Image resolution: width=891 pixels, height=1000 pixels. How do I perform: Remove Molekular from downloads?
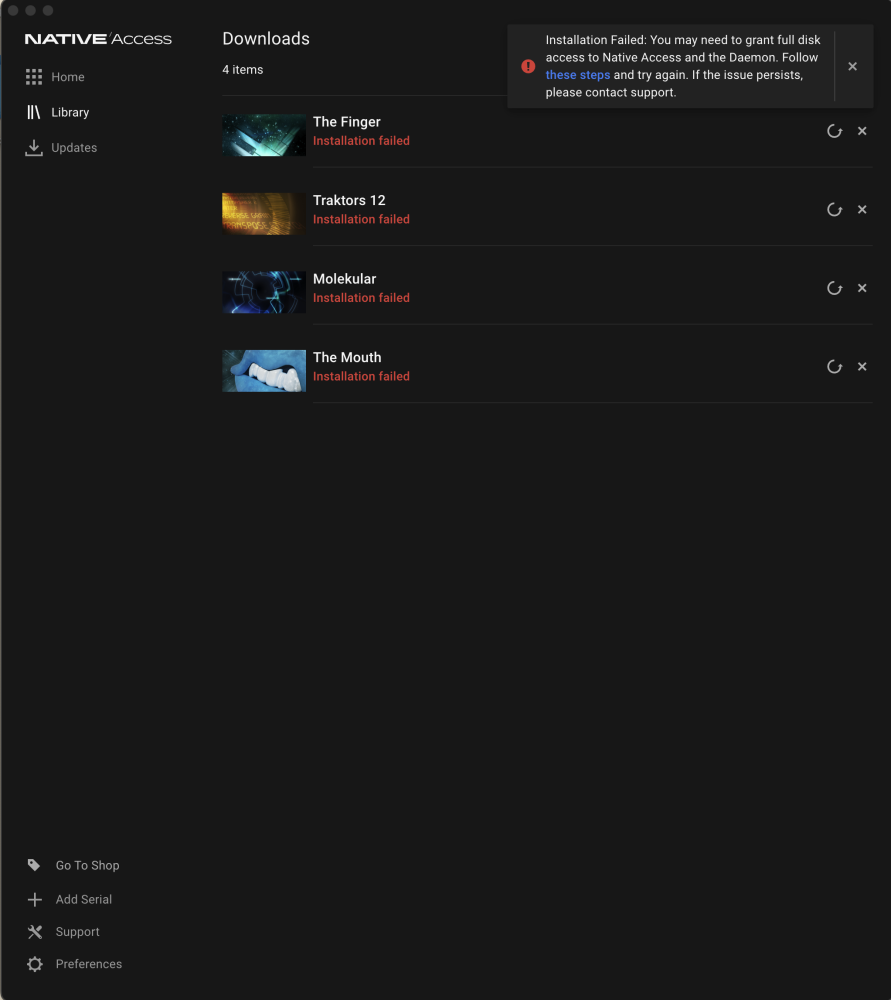(x=862, y=288)
